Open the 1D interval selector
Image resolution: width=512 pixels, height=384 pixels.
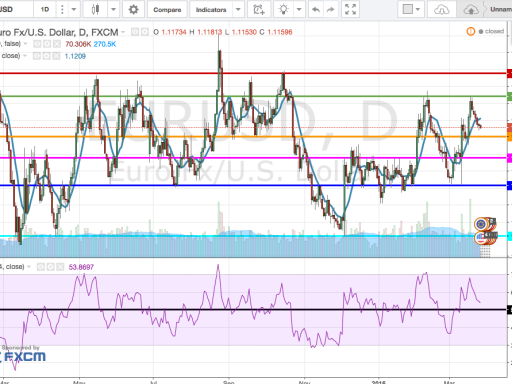45,9
